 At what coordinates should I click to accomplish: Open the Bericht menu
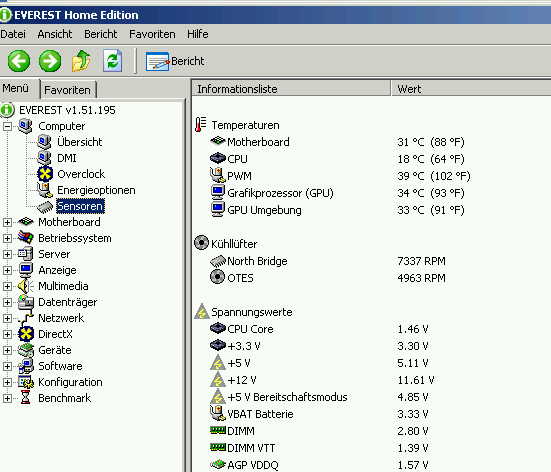[x=101, y=34]
